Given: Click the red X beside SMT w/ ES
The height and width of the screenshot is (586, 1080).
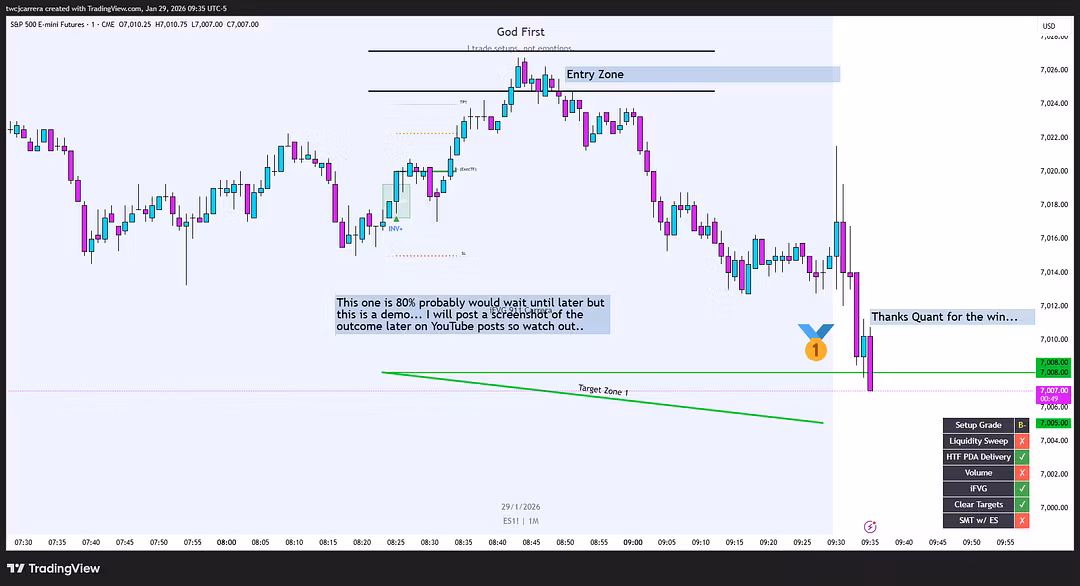Looking at the screenshot, I should pyautogui.click(x=1022, y=520).
